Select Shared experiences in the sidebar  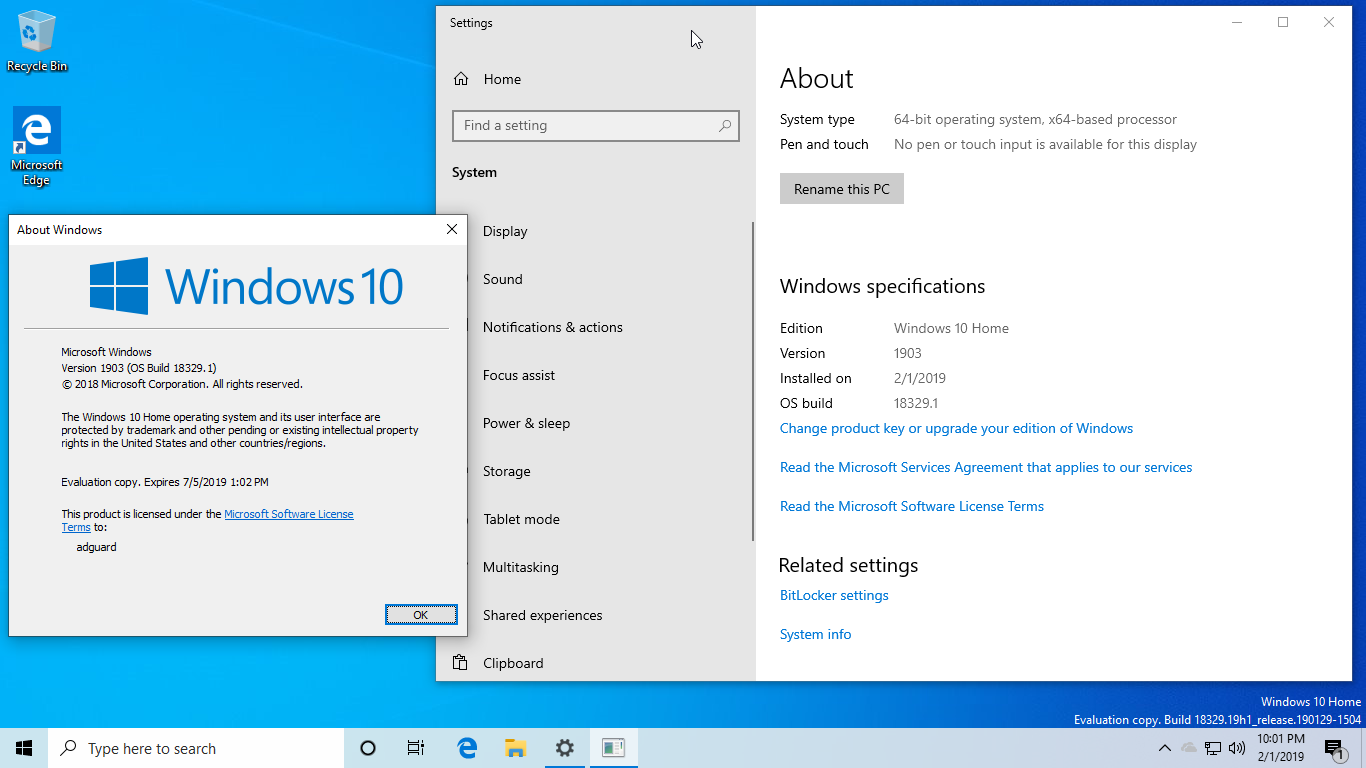[x=543, y=615]
